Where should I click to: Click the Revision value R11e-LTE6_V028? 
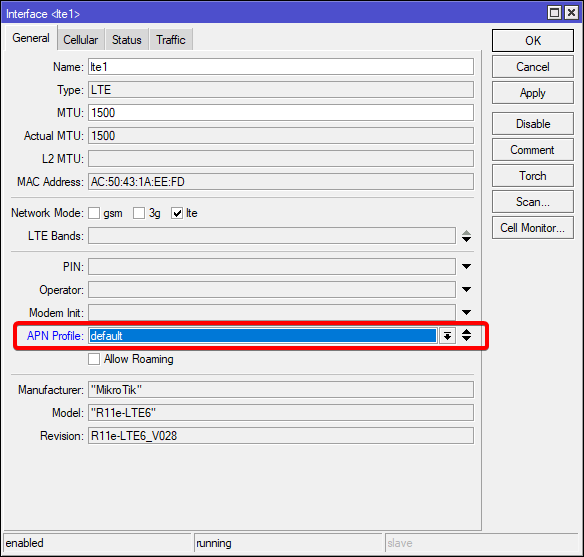(x=281, y=436)
